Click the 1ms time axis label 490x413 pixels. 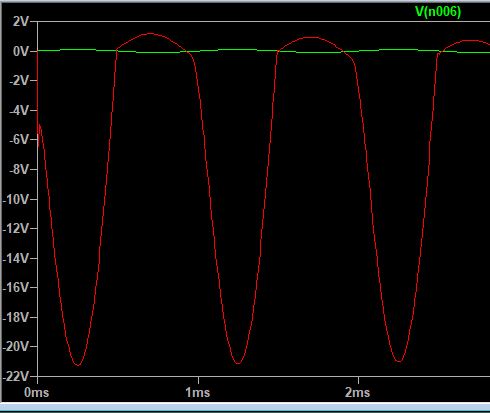click(198, 392)
